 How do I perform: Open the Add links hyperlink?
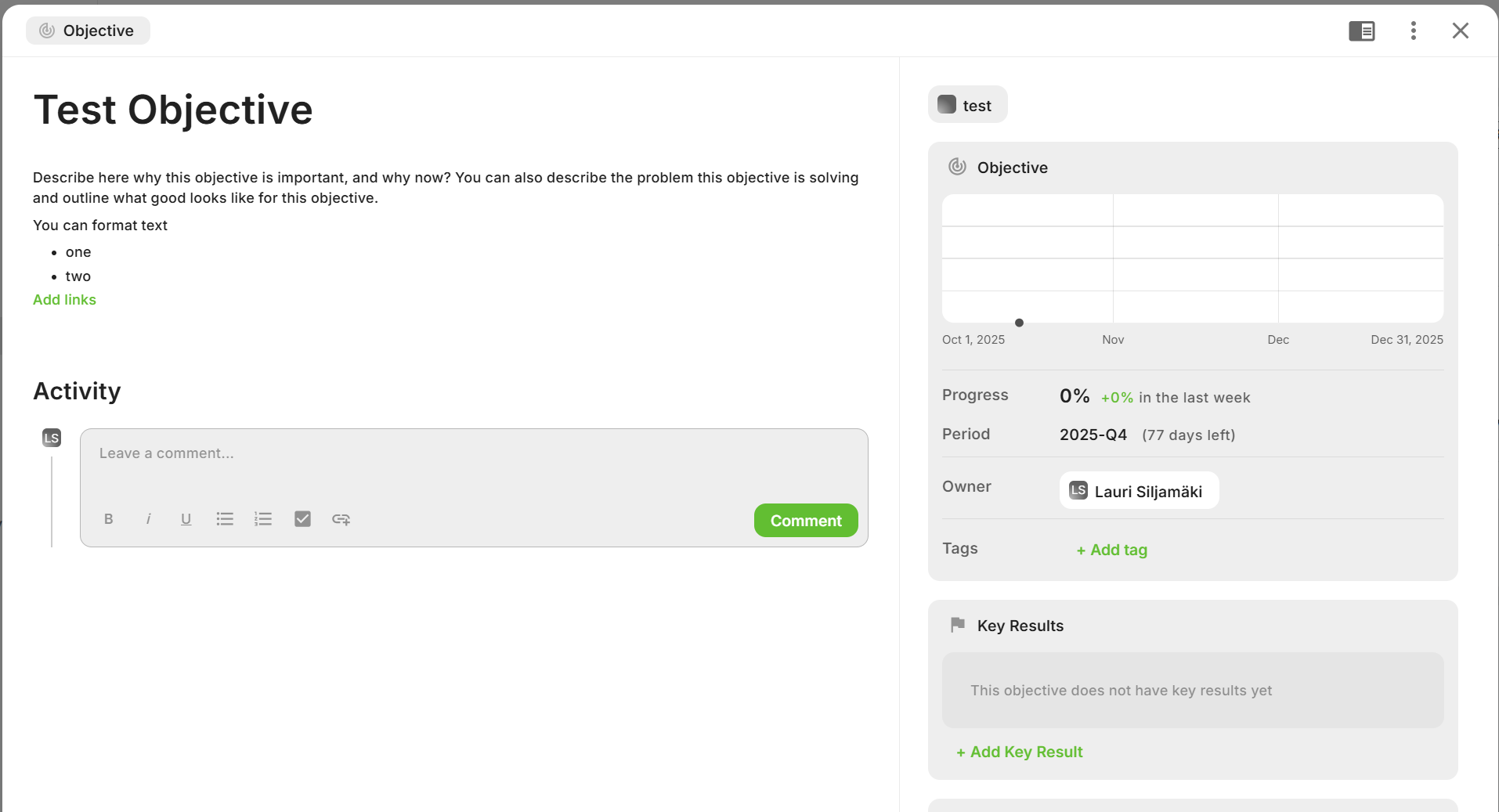tap(64, 300)
